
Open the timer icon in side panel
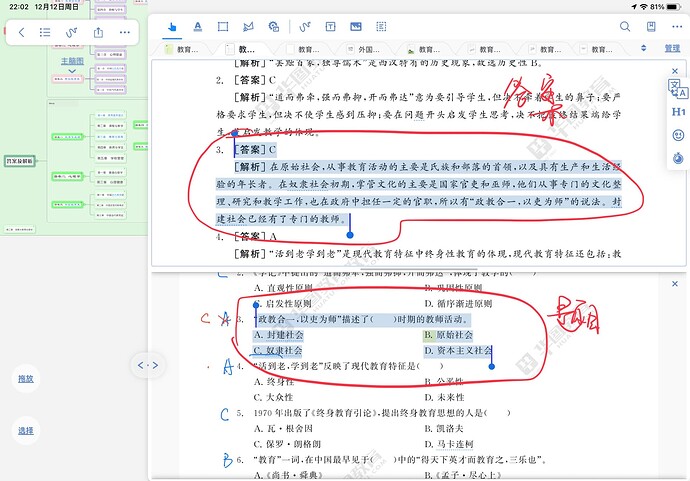(x=678, y=158)
